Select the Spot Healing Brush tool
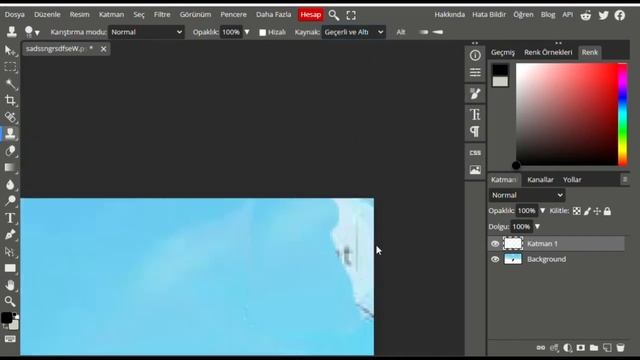This screenshot has height=360, width=640. pos(10,117)
